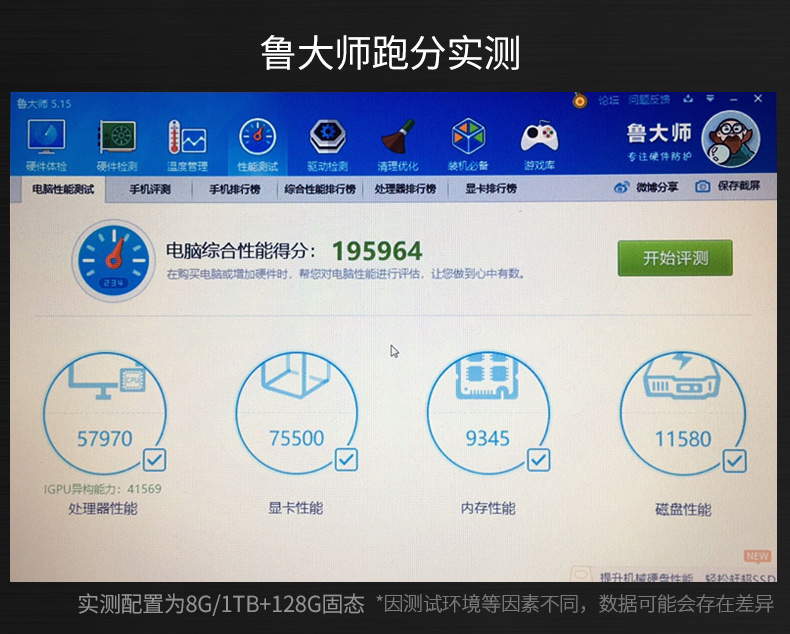Switch to the 手机排行榜 tab

pyautogui.click(x=235, y=189)
